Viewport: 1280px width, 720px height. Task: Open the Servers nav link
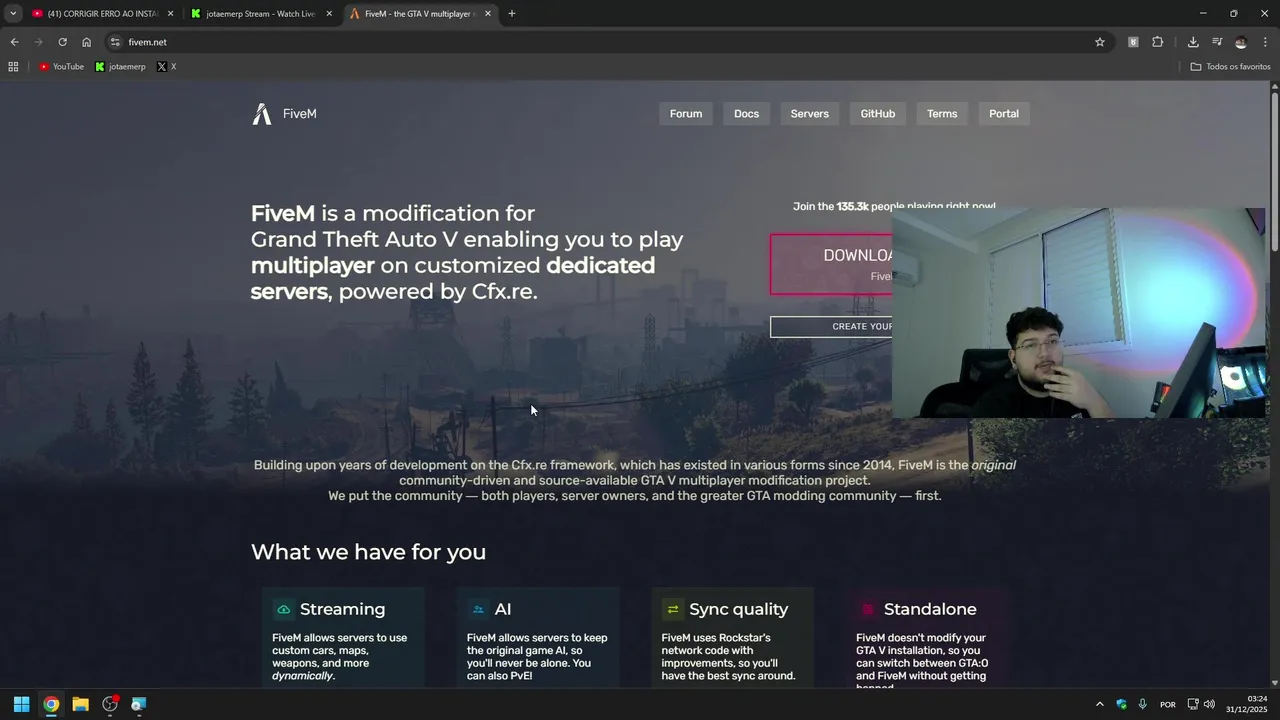coord(810,114)
